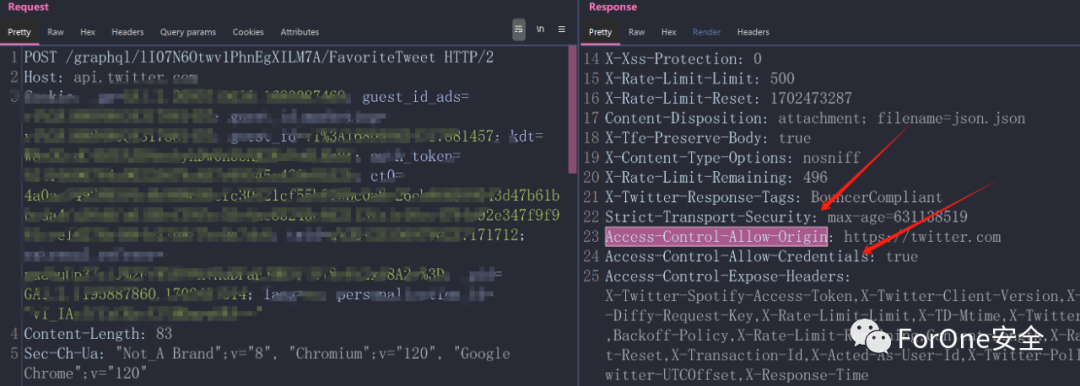Click the https://twitter.com origin value
Screen dimensions: 1080x386
(922, 237)
